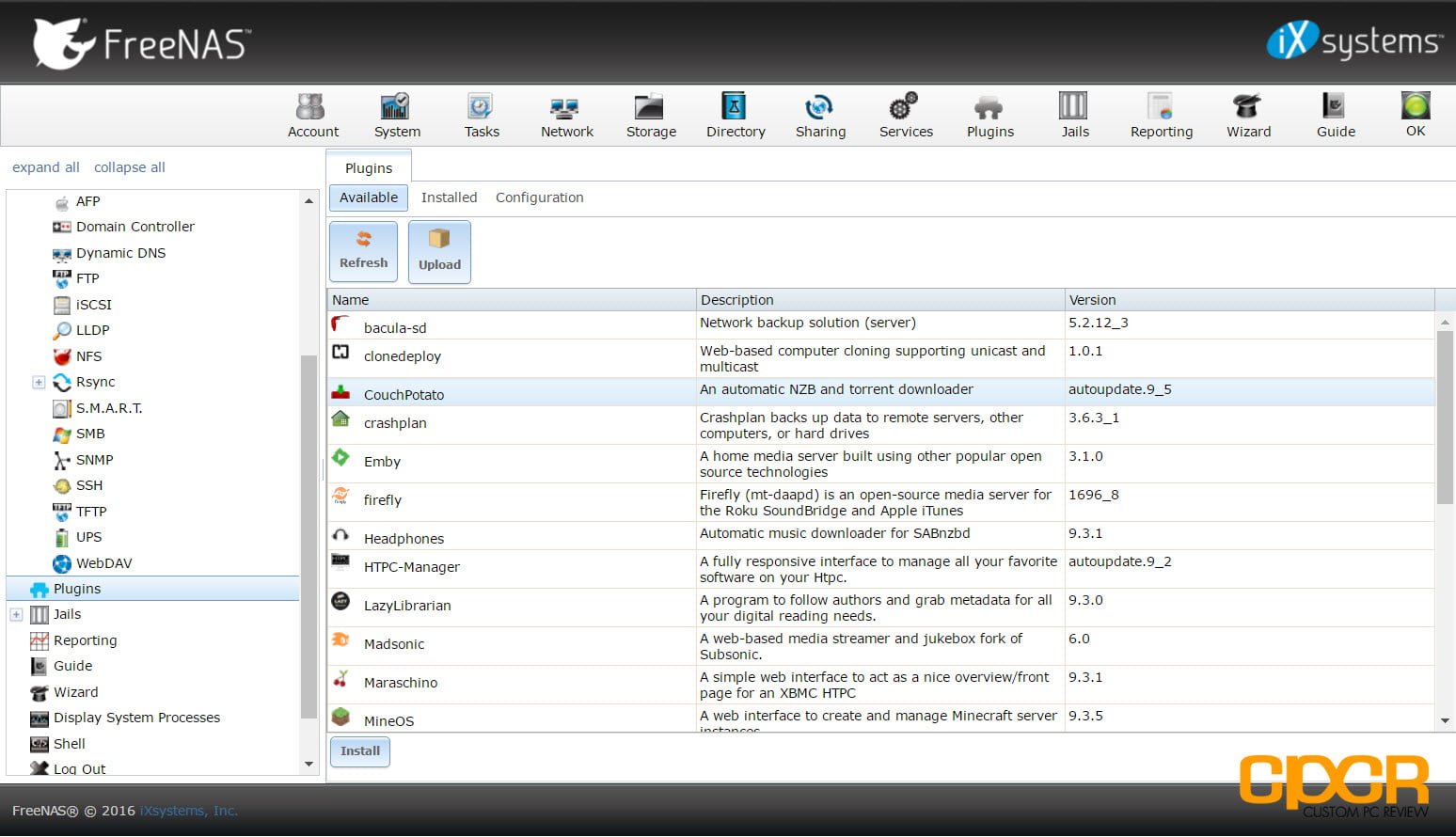Image resolution: width=1456 pixels, height=837 pixels.
Task: Click the green OK alert status icon
Action: point(1416,105)
